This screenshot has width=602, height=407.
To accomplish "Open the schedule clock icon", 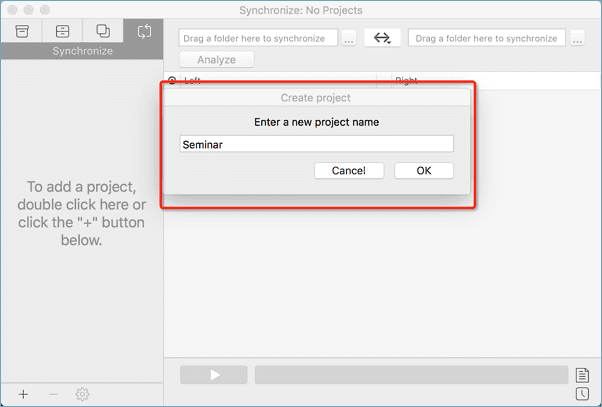I will [x=582, y=394].
